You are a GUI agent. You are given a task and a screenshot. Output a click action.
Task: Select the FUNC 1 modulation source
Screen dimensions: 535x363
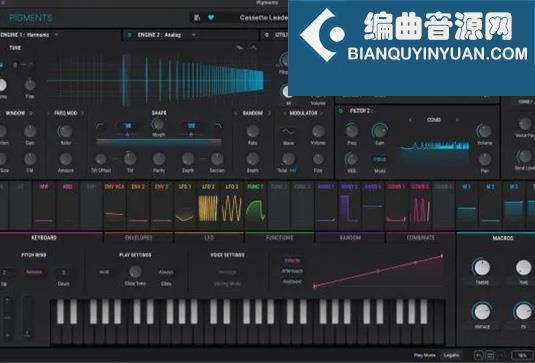255,205
